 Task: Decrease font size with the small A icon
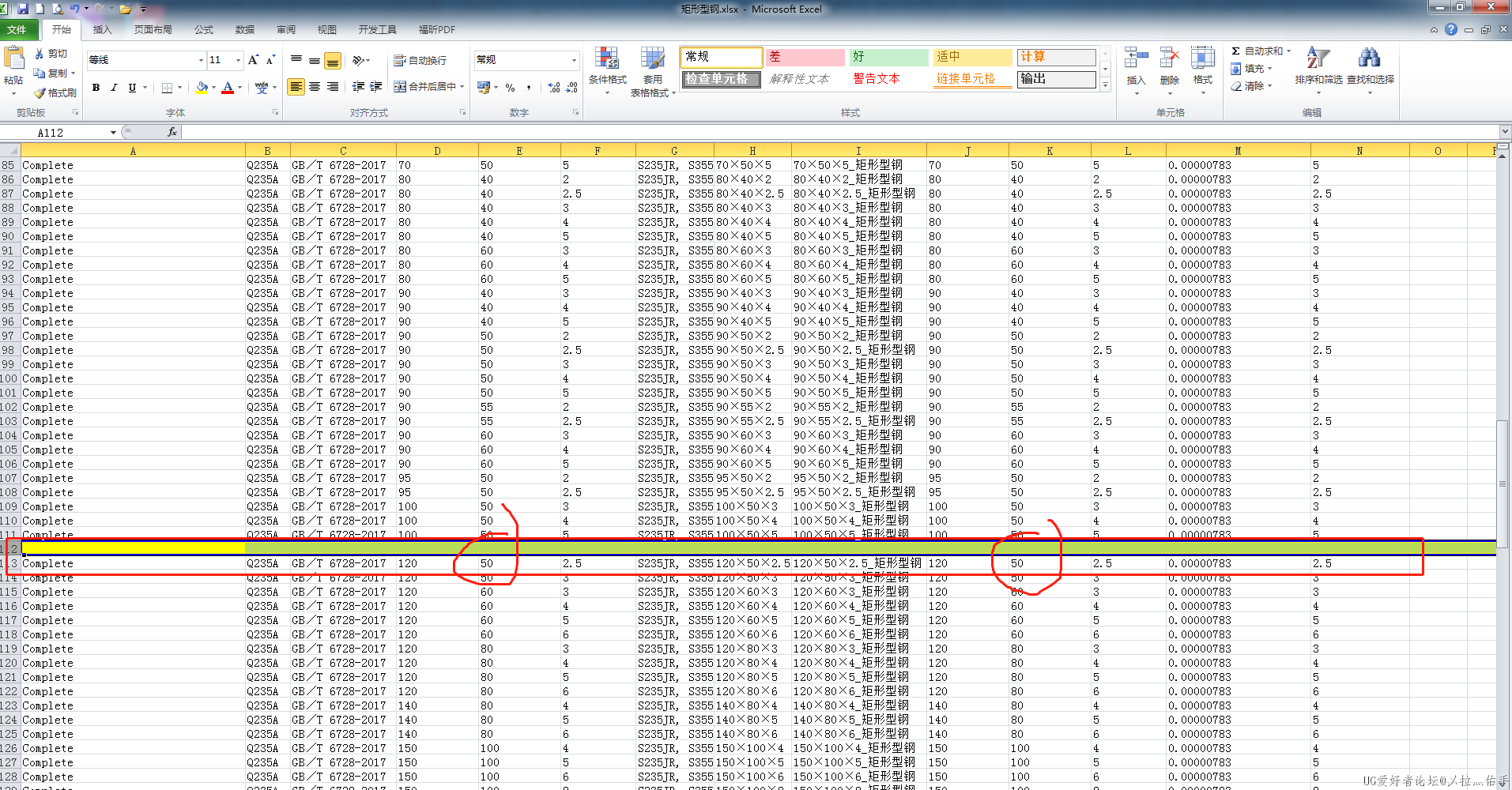pos(270,60)
